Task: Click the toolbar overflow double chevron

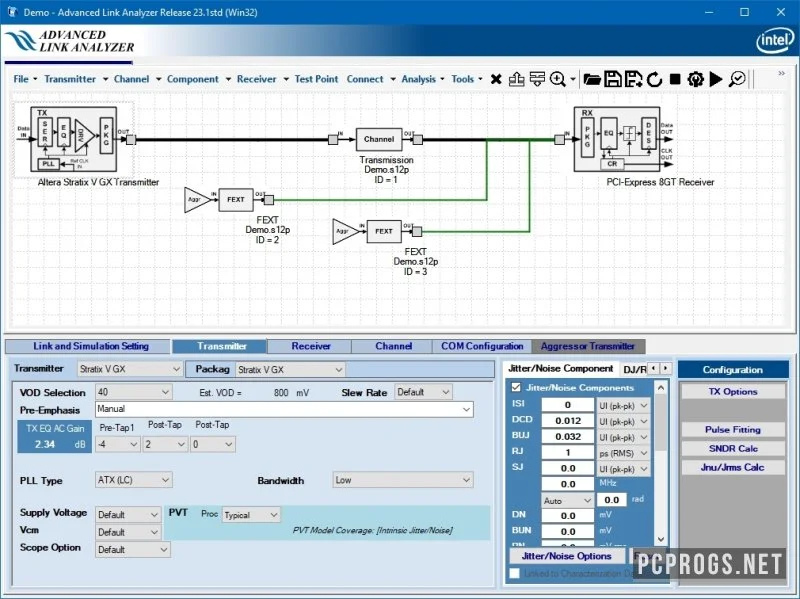Action: [x=781, y=73]
